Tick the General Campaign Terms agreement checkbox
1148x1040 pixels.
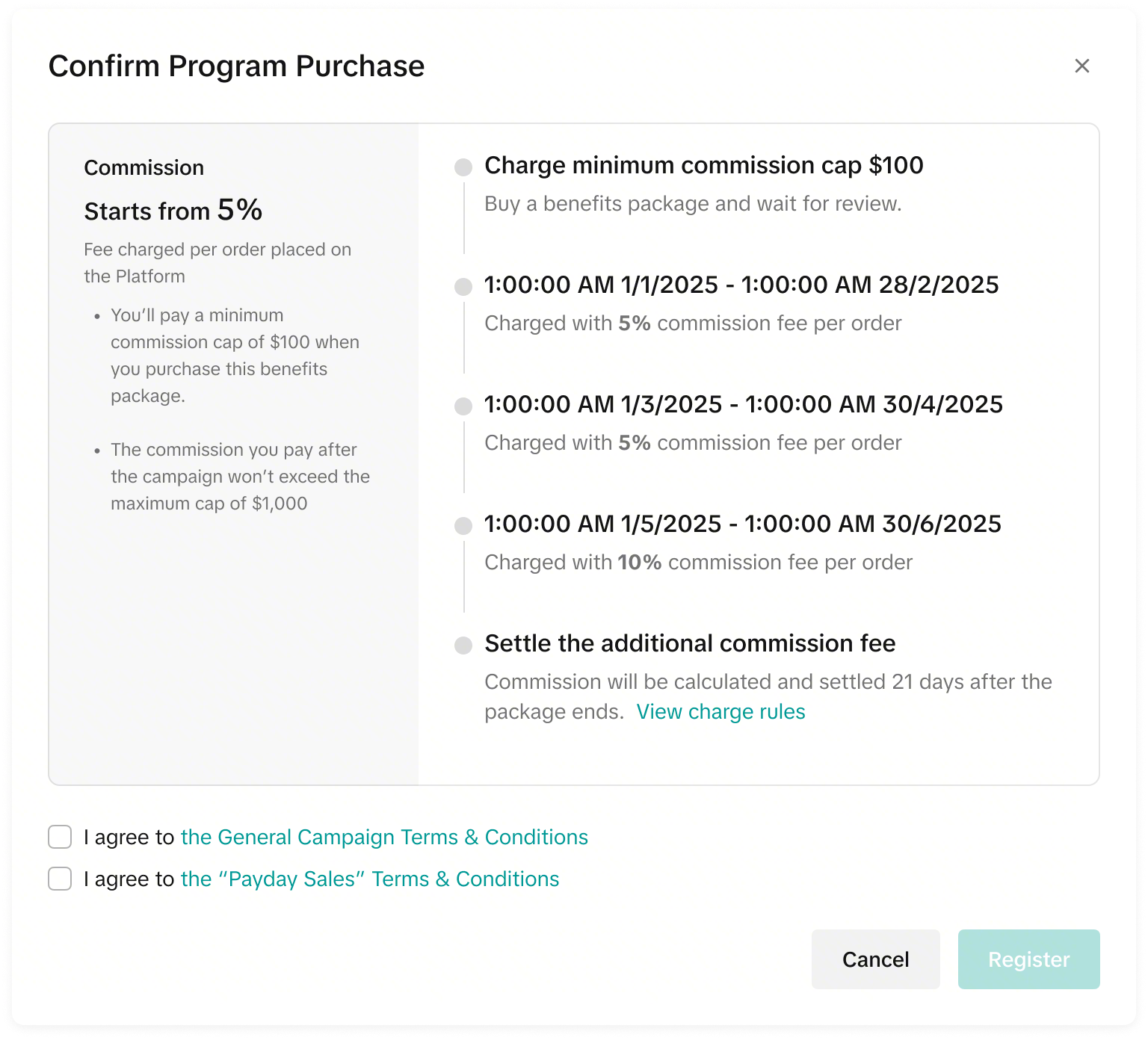60,837
